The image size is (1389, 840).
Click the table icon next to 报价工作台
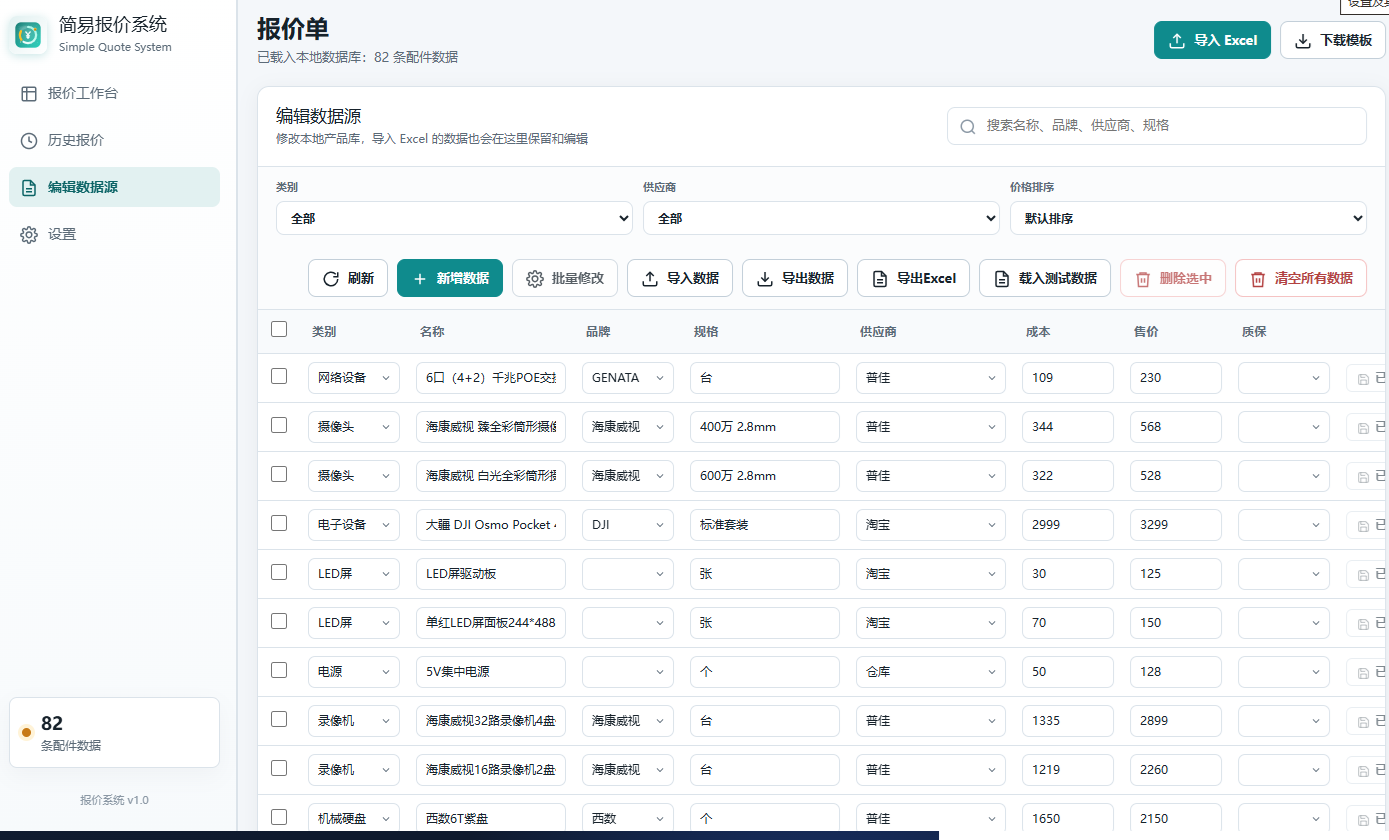29,93
